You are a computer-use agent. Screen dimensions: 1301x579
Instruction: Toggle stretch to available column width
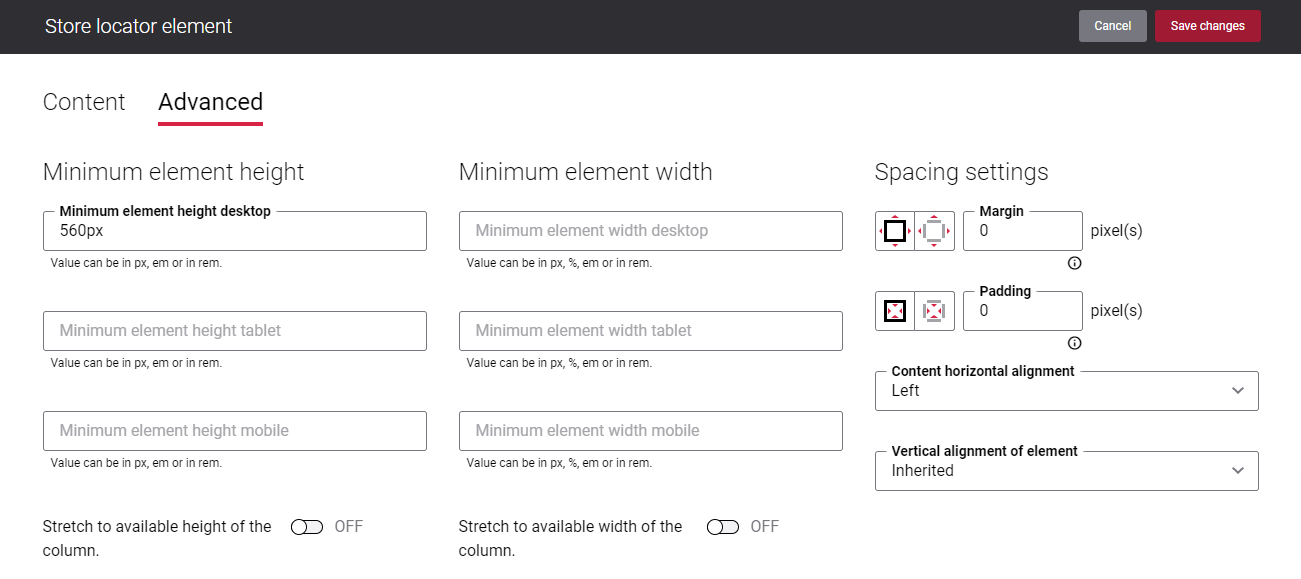[723, 527]
